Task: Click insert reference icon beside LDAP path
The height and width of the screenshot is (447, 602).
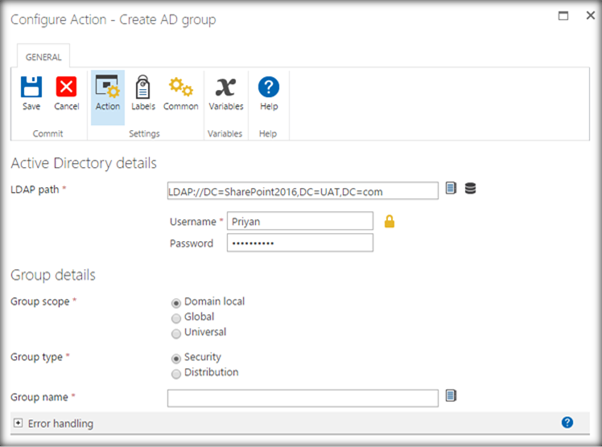Action: (451, 189)
